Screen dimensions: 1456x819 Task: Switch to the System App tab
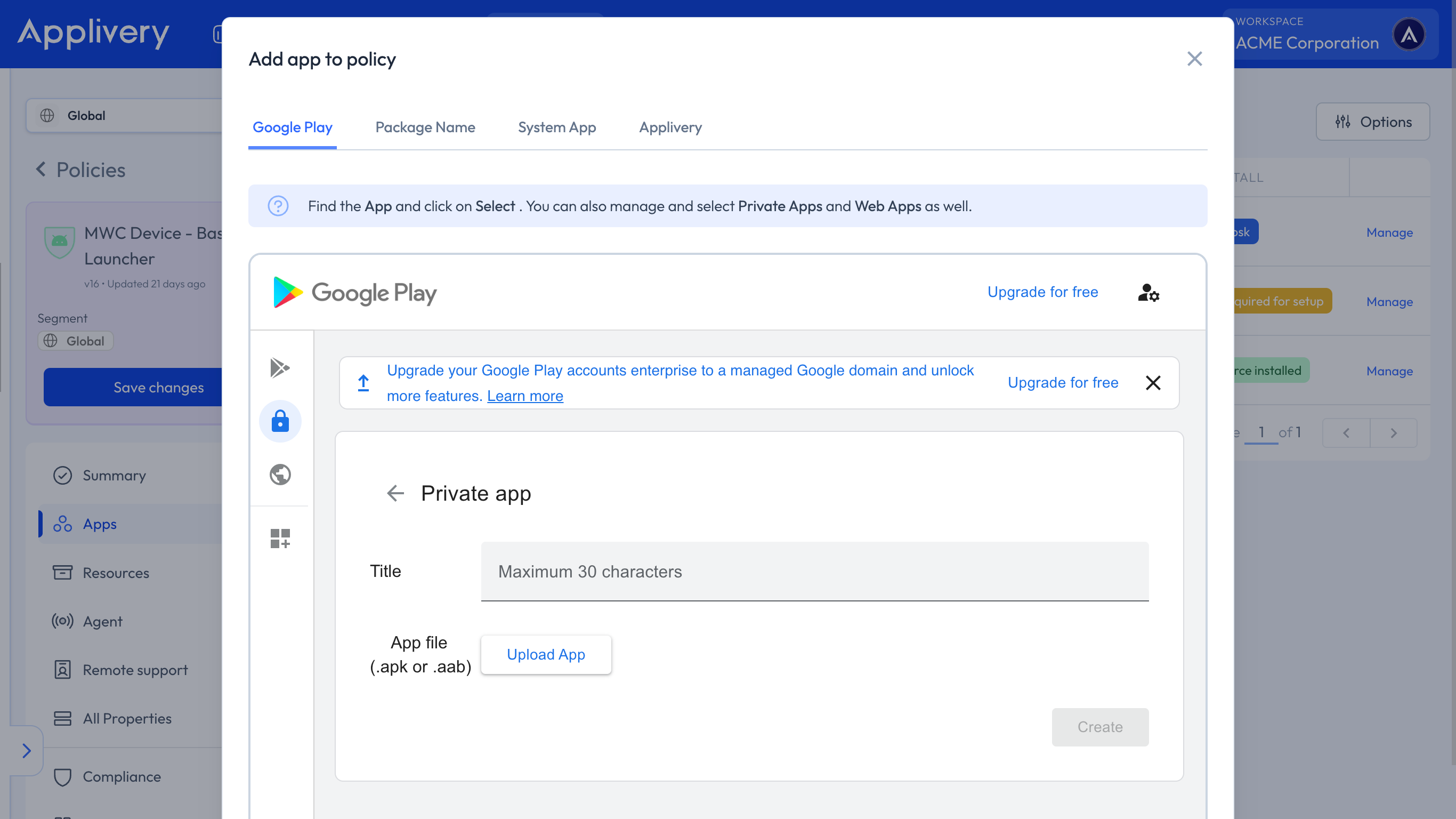pyautogui.click(x=557, y=127)
